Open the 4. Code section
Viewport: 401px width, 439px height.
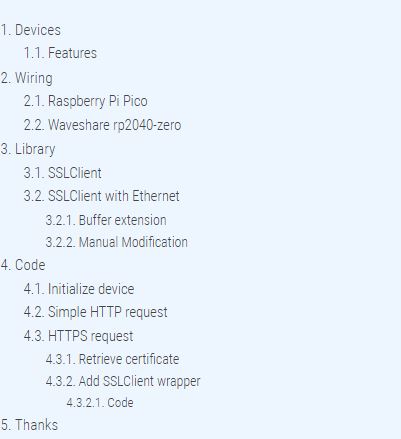23,265
